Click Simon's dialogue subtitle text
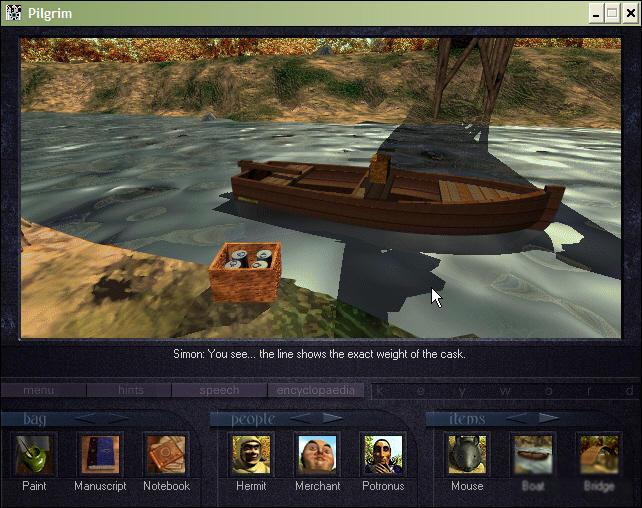Screen dimensions: 642x508 tap(319, 354)
